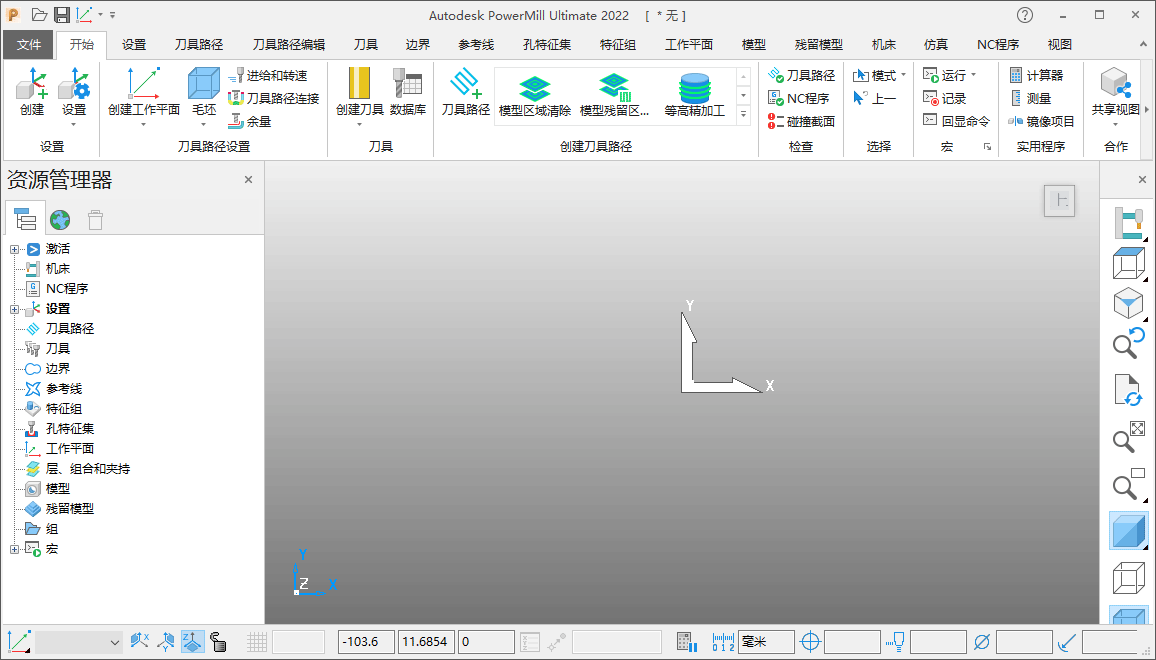Open 碰撞截面 collision section check
The width and height of the screenshot is (1156, 660).
801,121
